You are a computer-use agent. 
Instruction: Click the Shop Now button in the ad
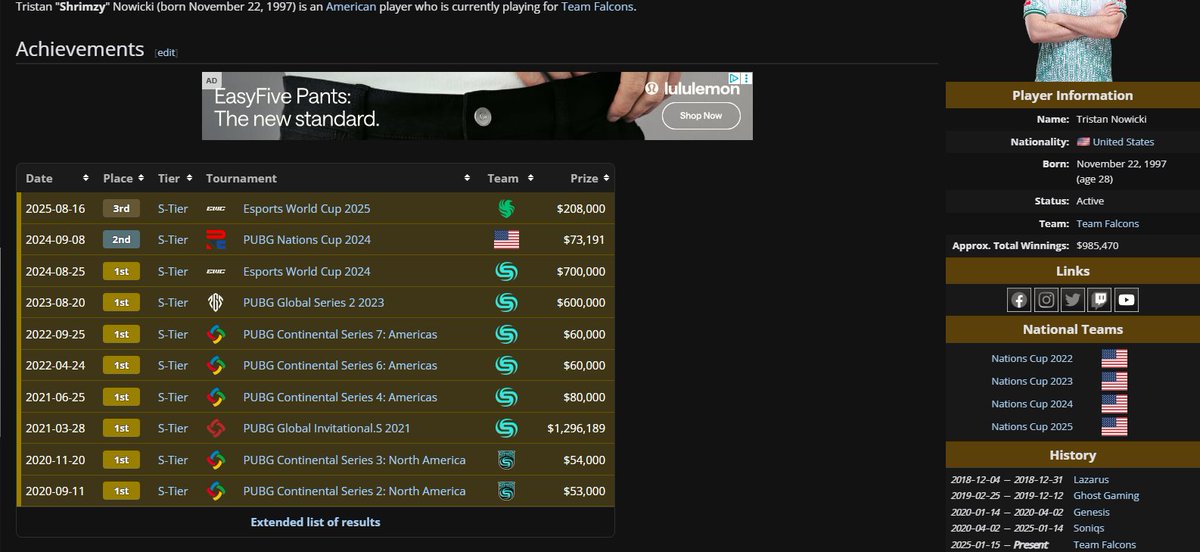pyautogui.click(x=701, y=116)
